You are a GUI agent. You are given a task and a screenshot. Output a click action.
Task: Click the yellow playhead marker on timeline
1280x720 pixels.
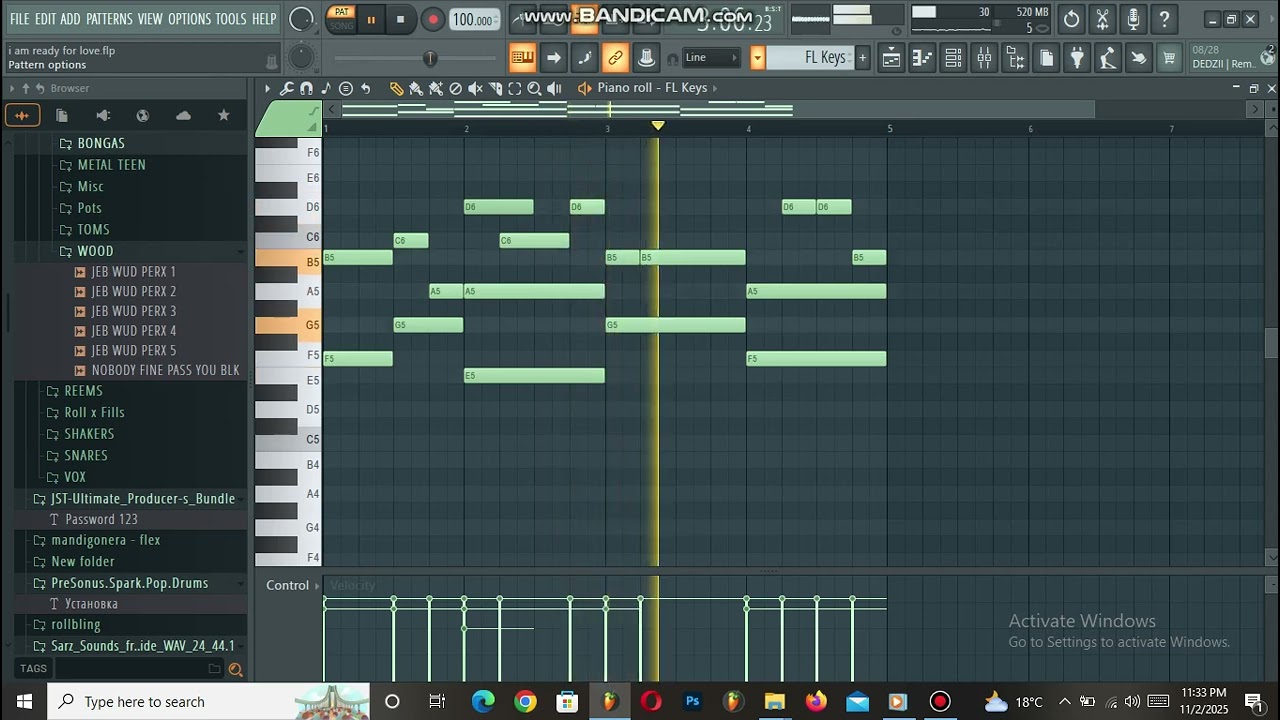point(657,125)
